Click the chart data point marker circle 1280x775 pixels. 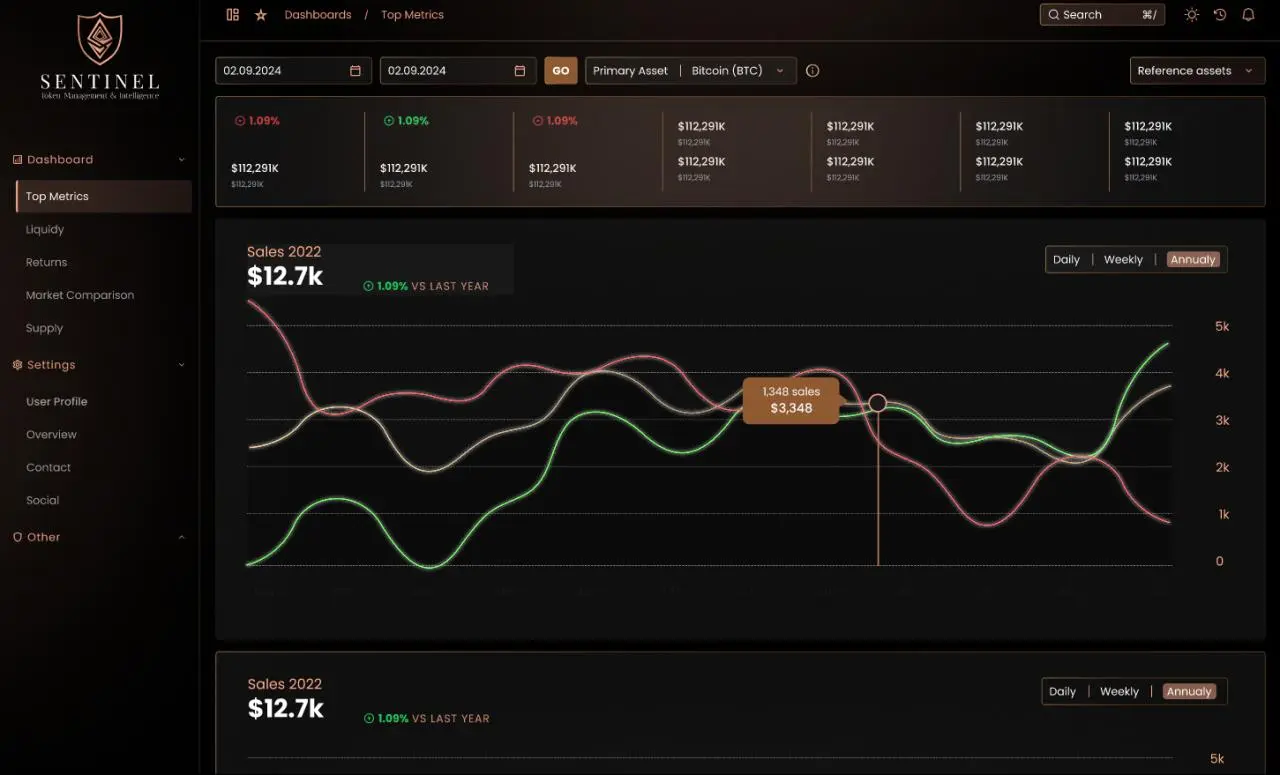pyautogui.click(x=877, y=403)
